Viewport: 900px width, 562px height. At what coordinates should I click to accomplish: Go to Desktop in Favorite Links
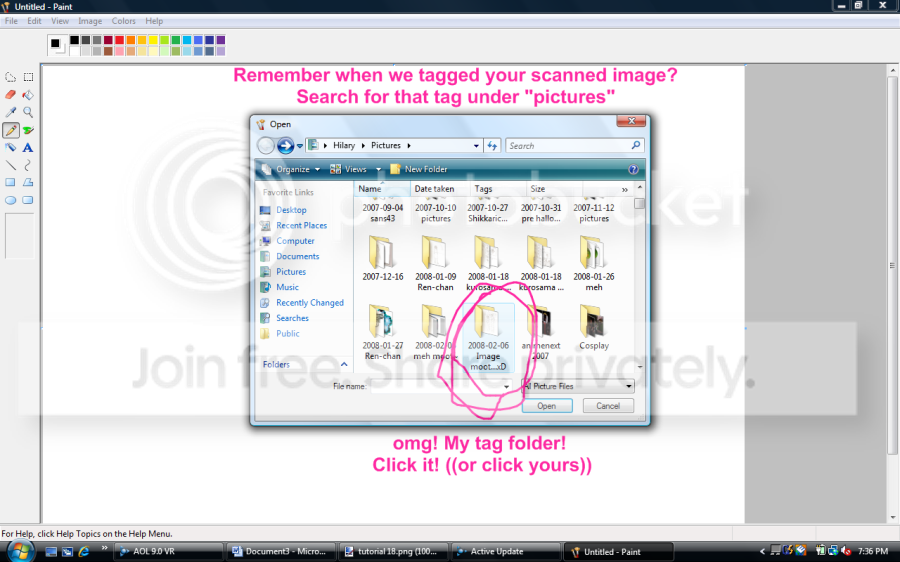tap(291, 210)
